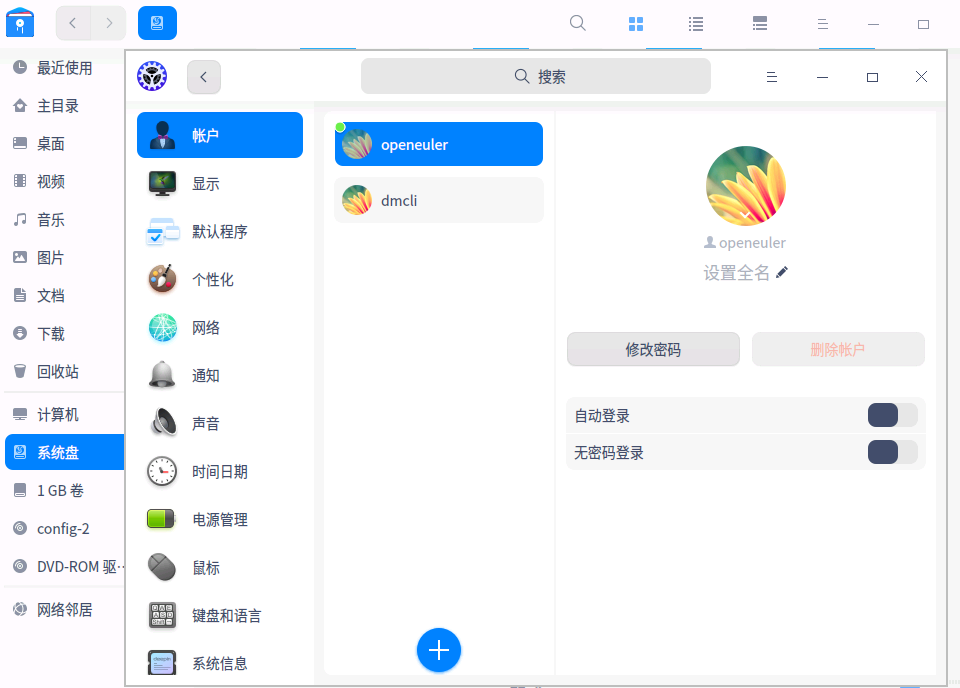Open the file manager hamburger menu
This screenshot has width=960, height=688.
[x=822, y=24]
